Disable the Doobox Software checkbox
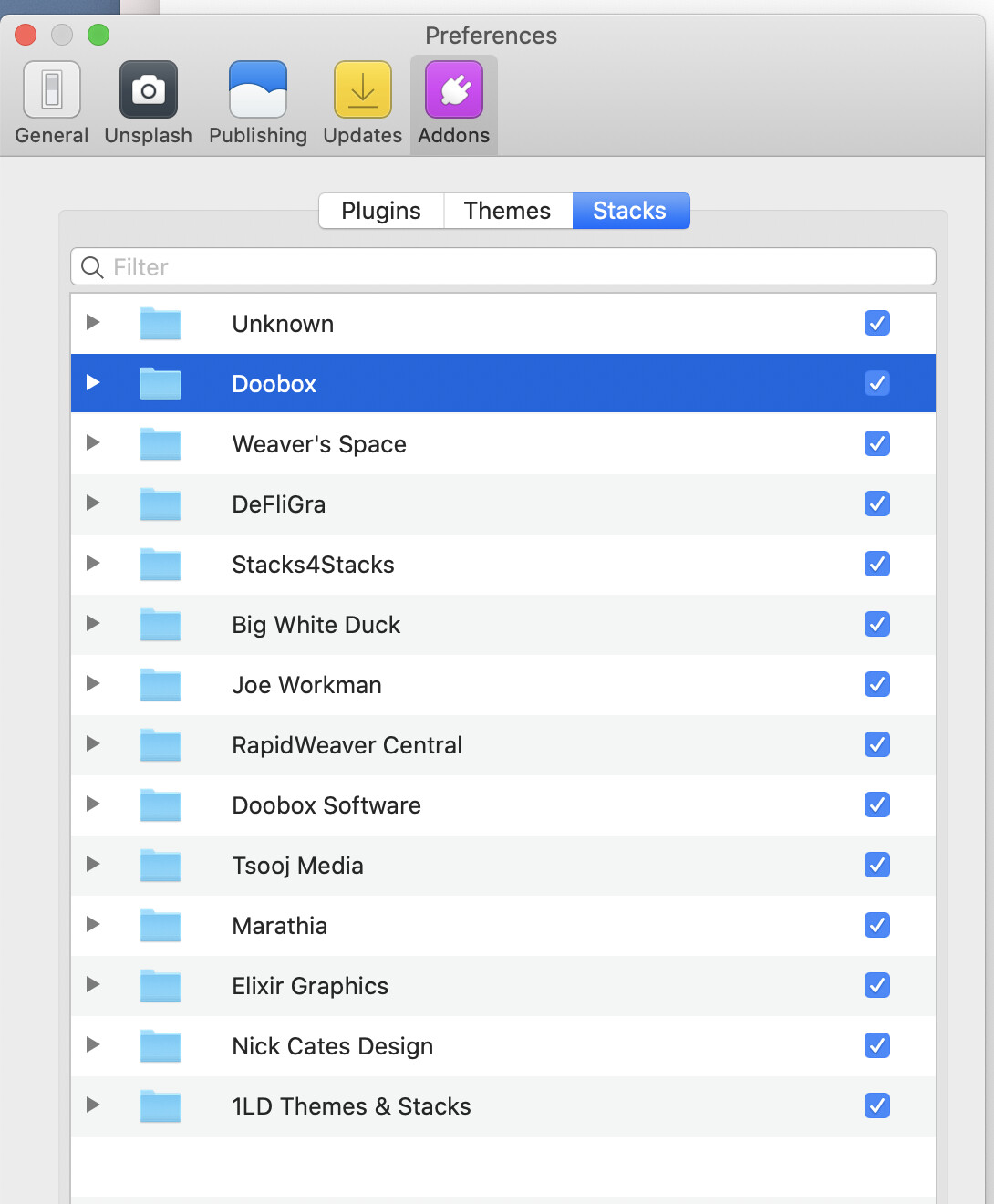Image resolution: width=994 pixels, height=1204 pixels. (x=877, y=804)
